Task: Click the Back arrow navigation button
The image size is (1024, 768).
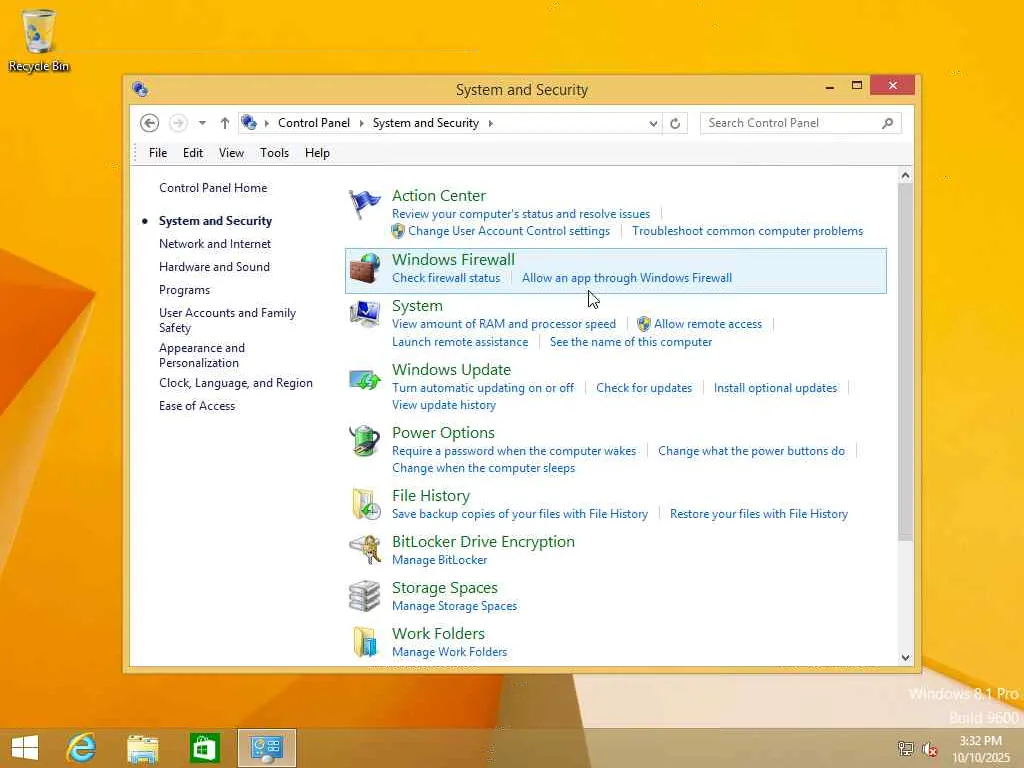Action: [150, 123]
